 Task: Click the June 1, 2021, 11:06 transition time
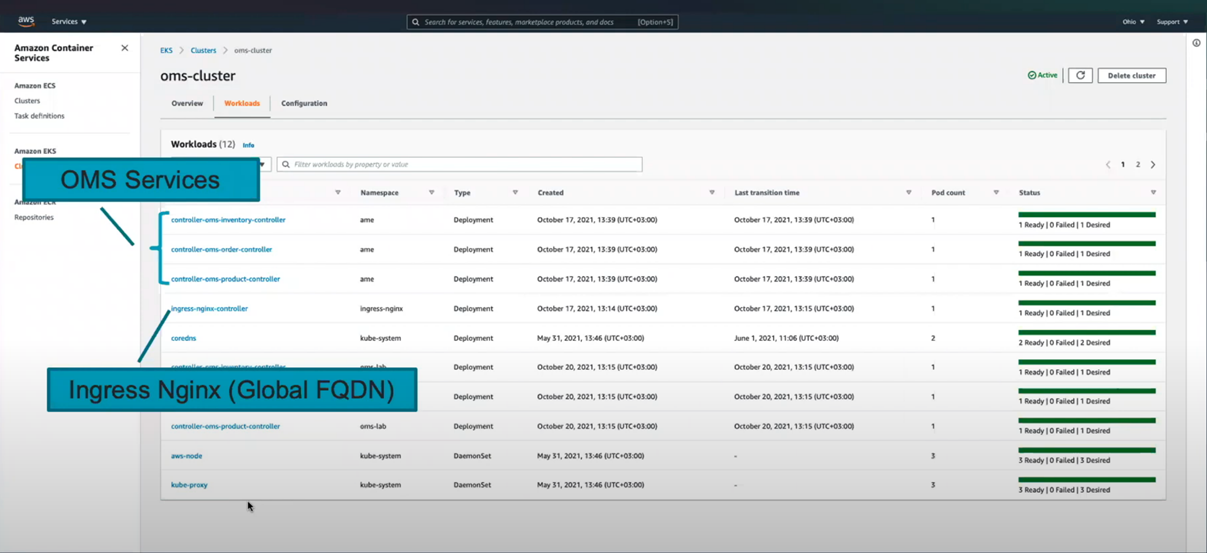pyautogui.click(x=786, y=338)
